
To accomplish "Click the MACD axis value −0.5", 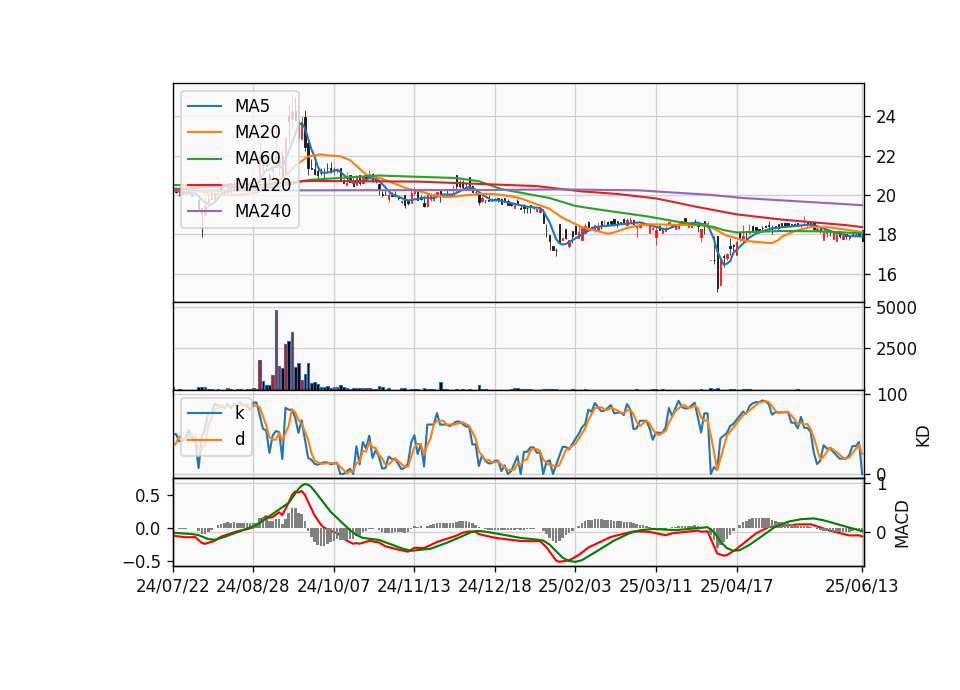I will point(141,561).
